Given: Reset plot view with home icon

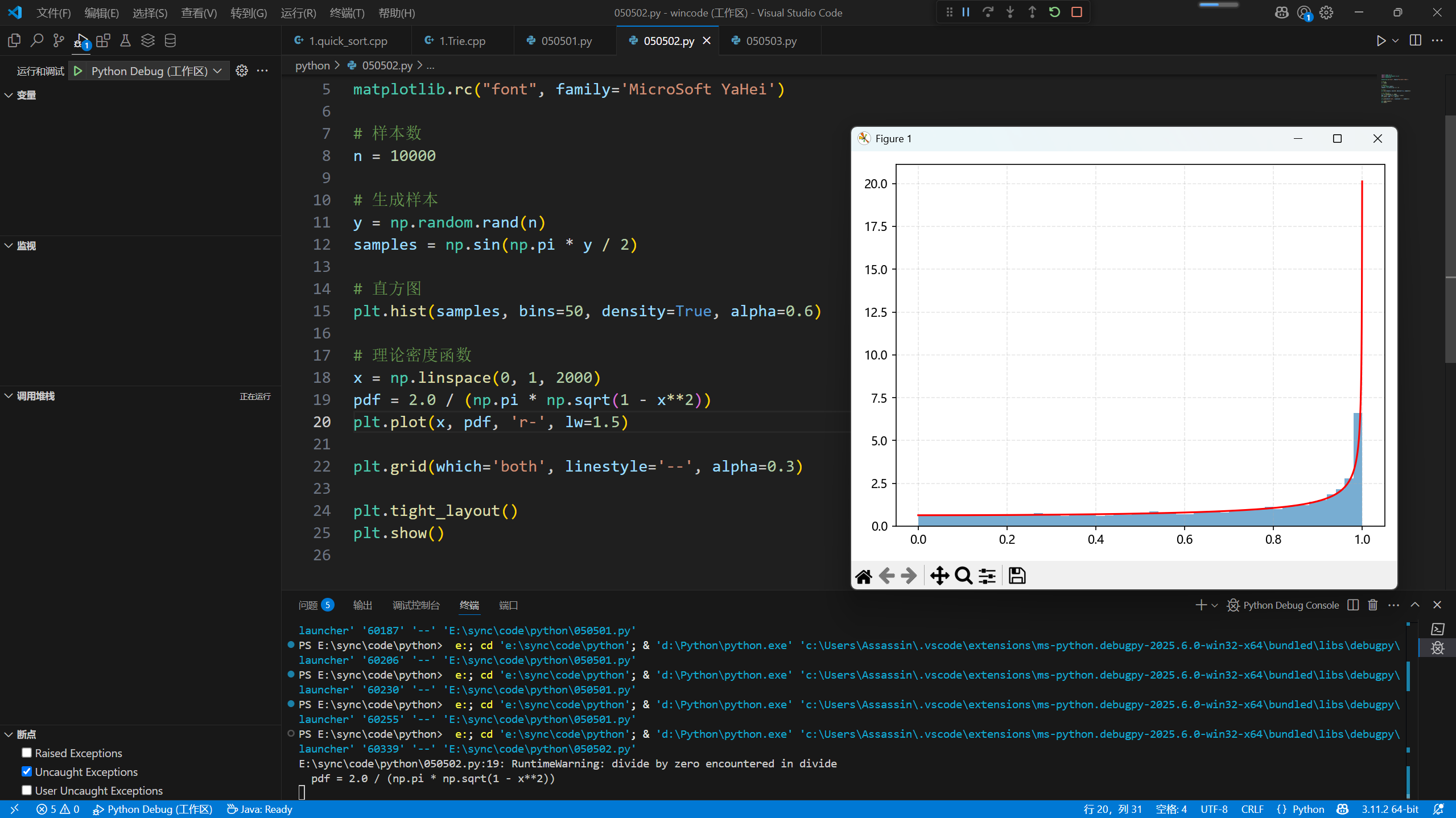Looking at the screenshot, I should 864,576.
